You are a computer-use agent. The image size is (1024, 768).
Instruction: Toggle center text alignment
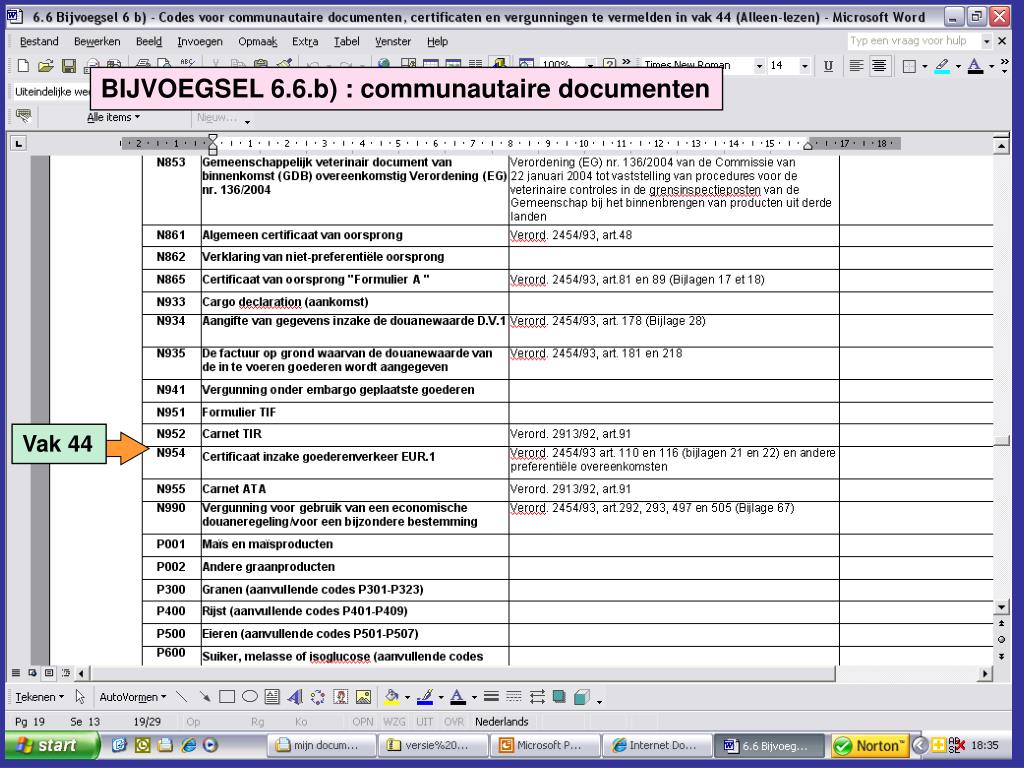tap(879, 65)
